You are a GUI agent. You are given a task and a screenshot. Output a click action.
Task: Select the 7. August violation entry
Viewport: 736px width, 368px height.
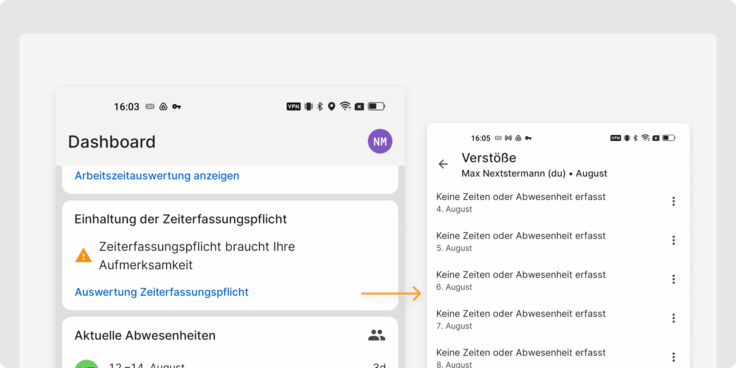click(x=558, y=319)
